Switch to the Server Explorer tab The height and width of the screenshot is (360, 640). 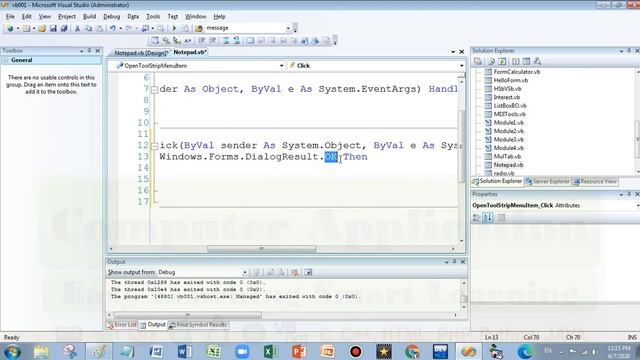(x=548, y=182)
